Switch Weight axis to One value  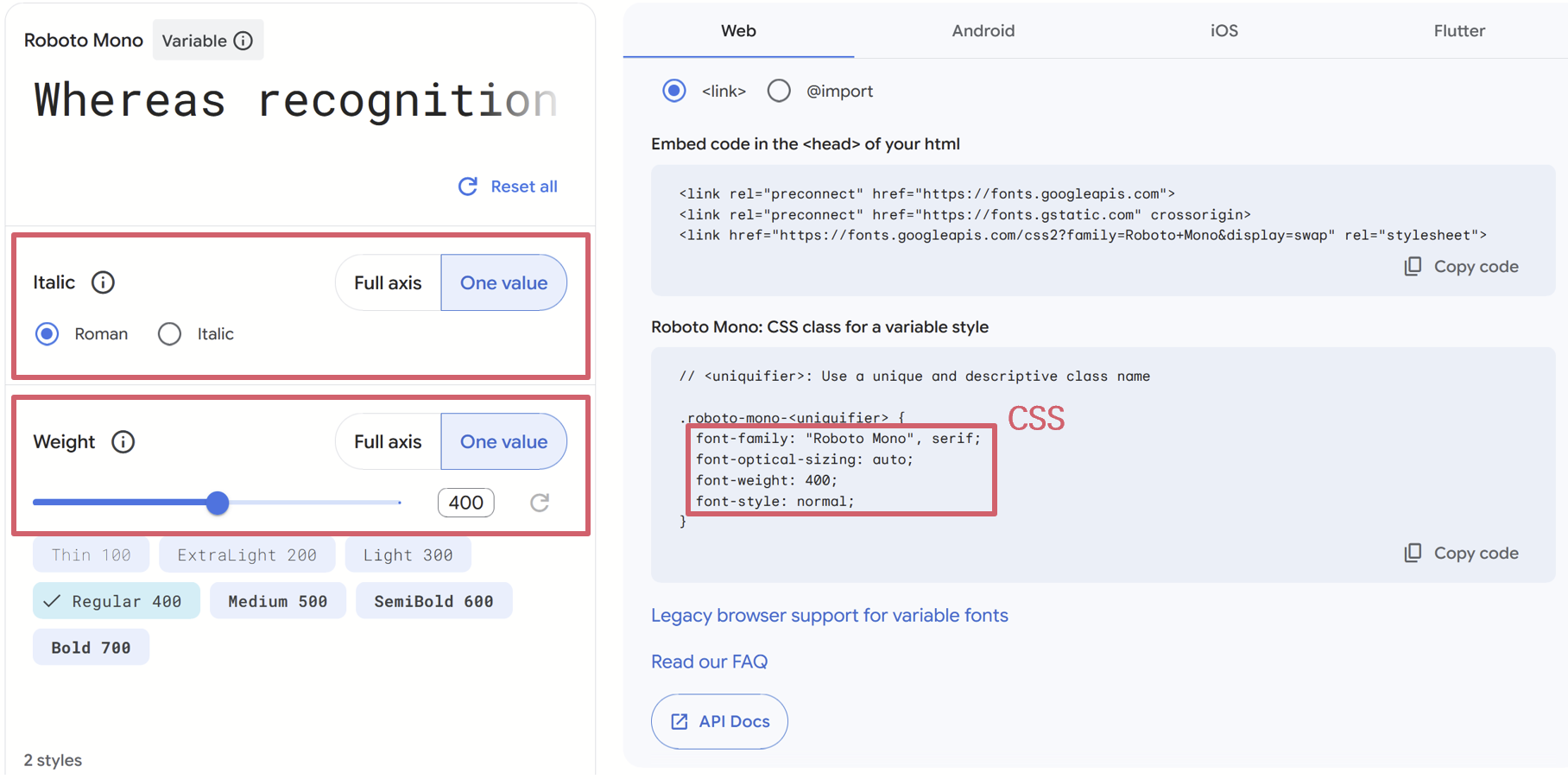pyautogui.click(x=503, y=441)
